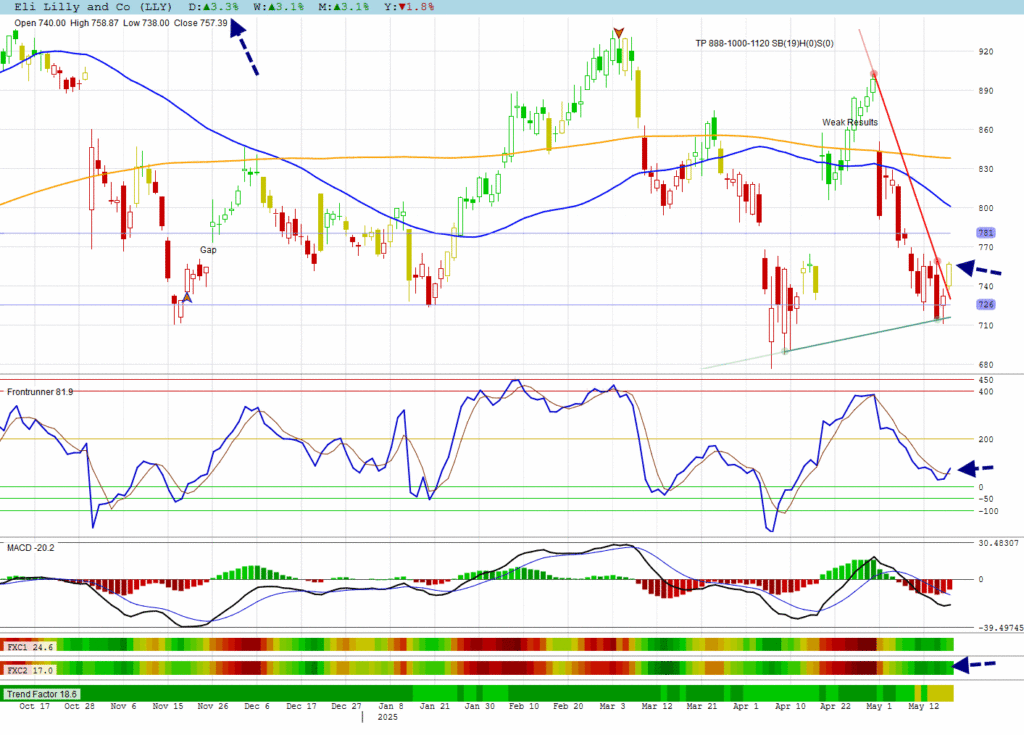Click the Weak Results annotation

850,122
